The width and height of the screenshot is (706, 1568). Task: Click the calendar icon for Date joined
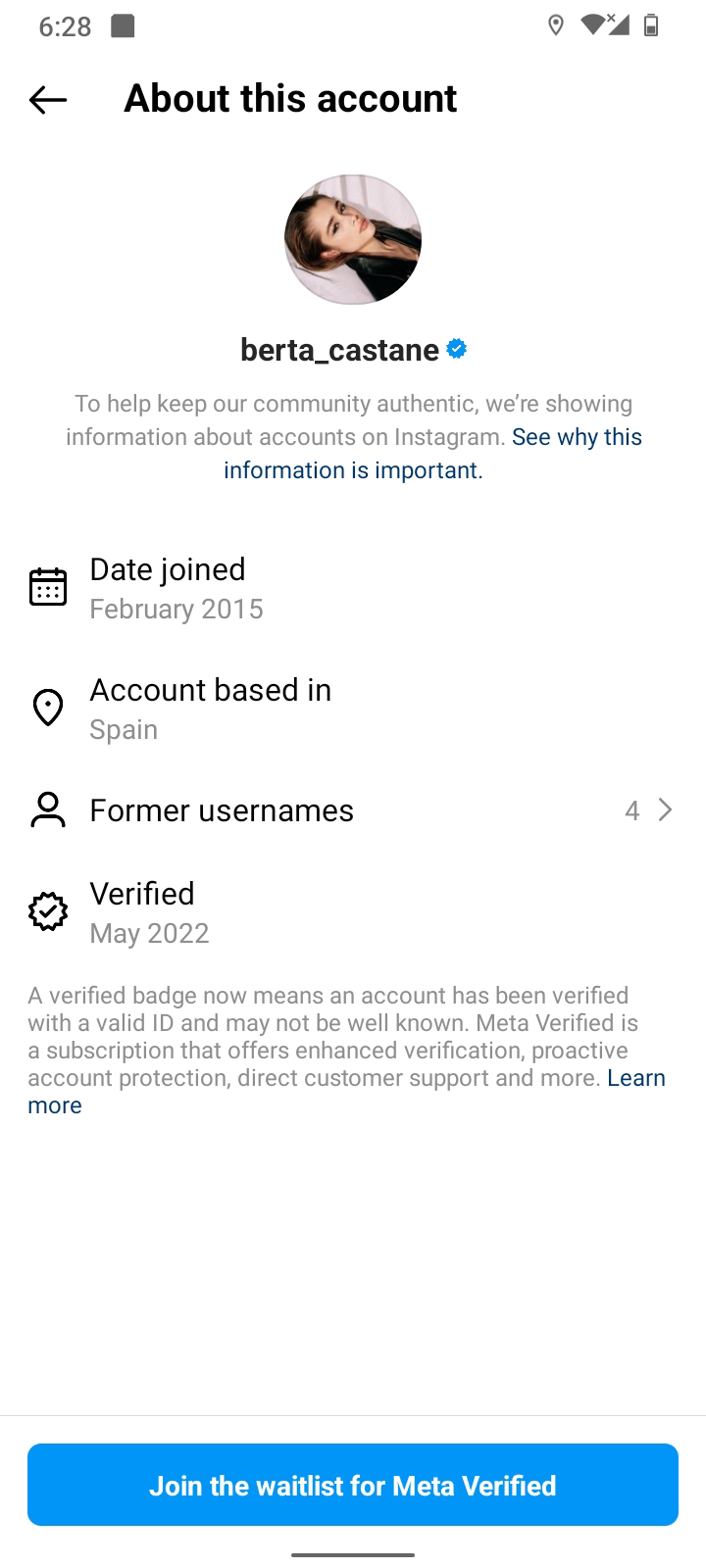pyautogui.click(x=48, y=587)
